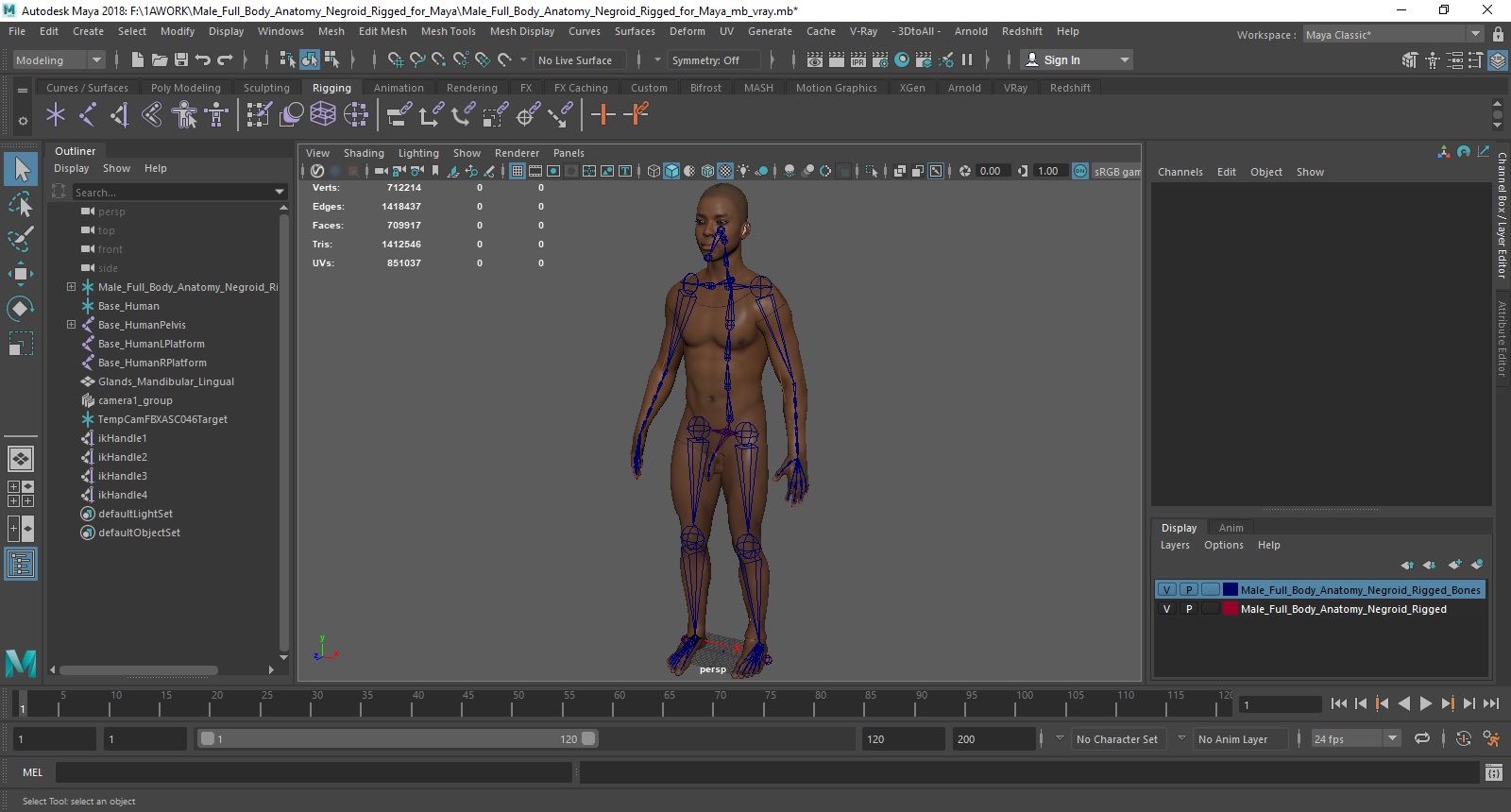The image size is (1511, 812).
Task: Choose the Scale tool in Tool Box
Action: (21, 343)
